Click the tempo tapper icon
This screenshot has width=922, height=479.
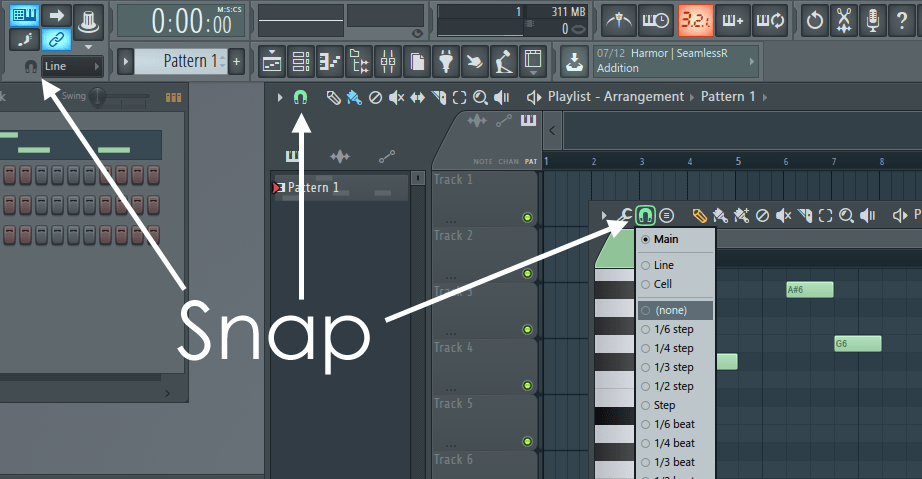click(x=503, y=61)
